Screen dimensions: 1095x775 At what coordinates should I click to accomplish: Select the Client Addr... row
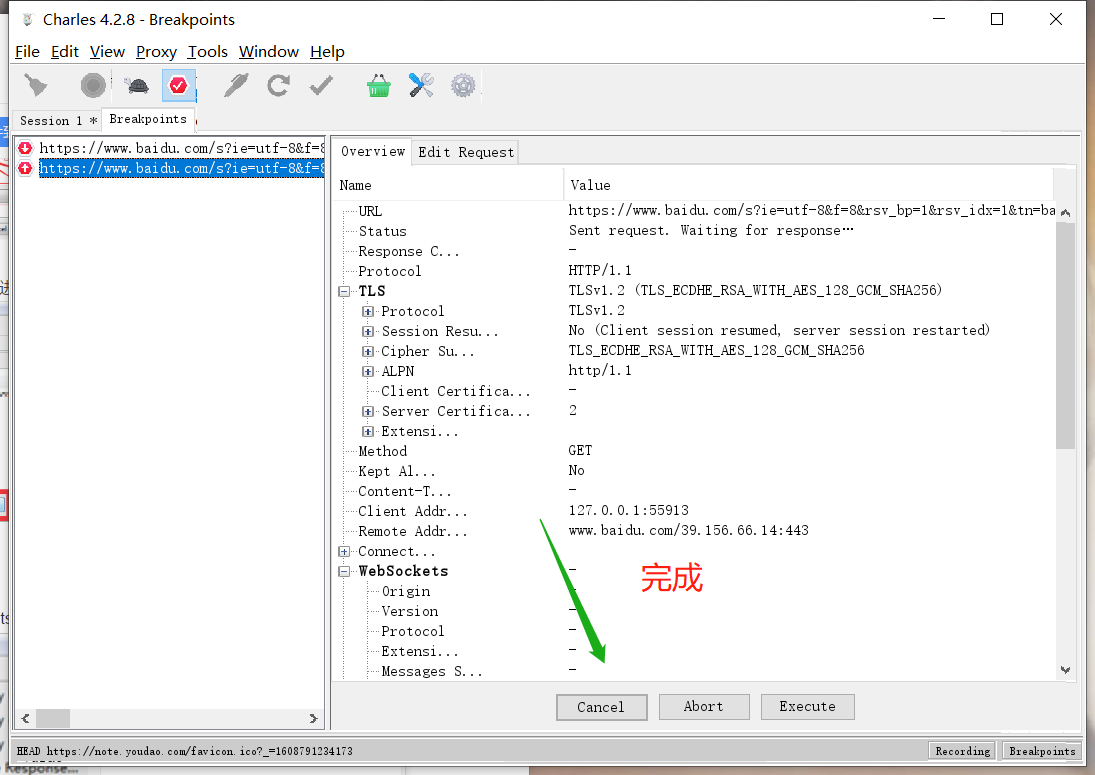pos(695,511)
